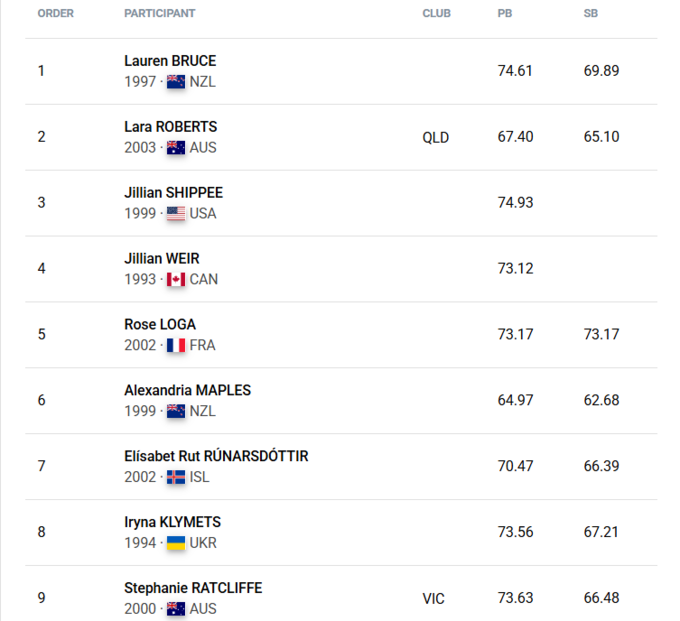Sort by the ORDER column header
The width and height of the screenshot is (680, 621).
55,14
